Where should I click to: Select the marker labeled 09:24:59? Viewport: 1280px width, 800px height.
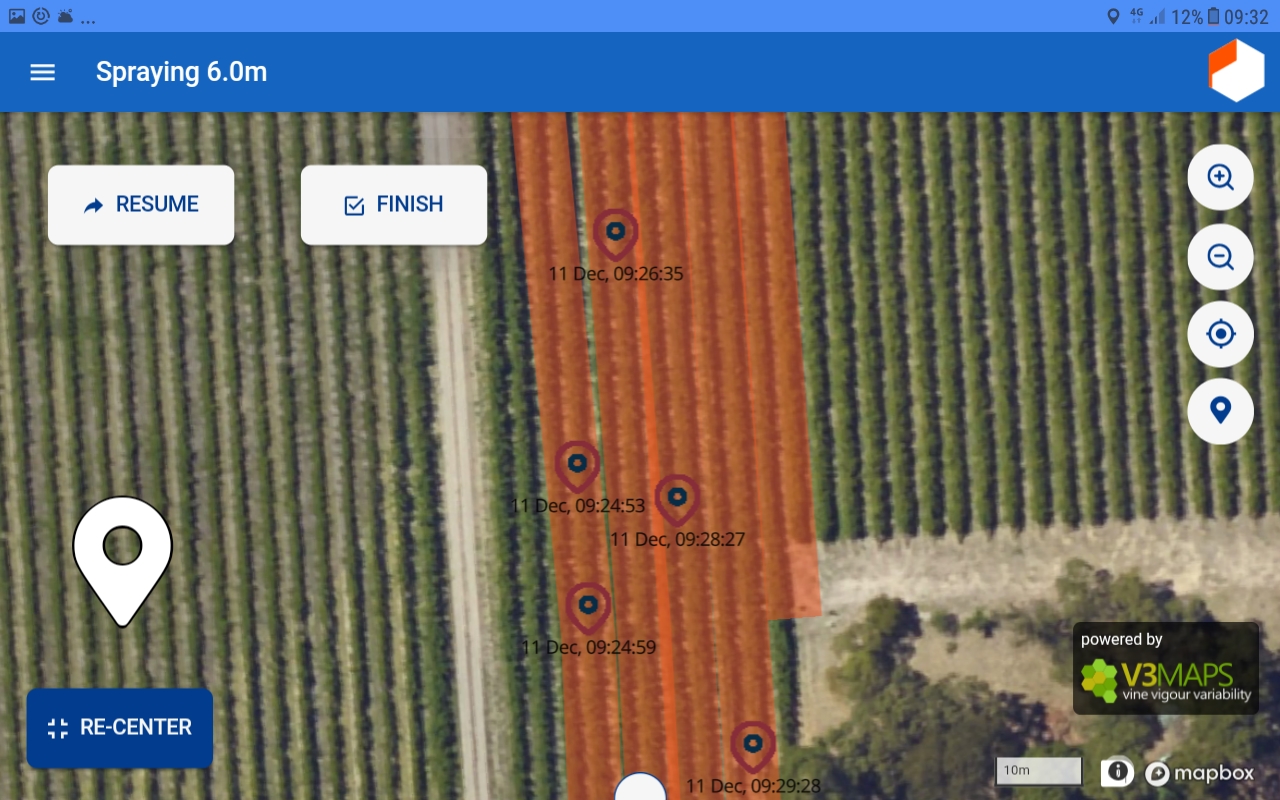pyautogui.click(x=588, y=608)
